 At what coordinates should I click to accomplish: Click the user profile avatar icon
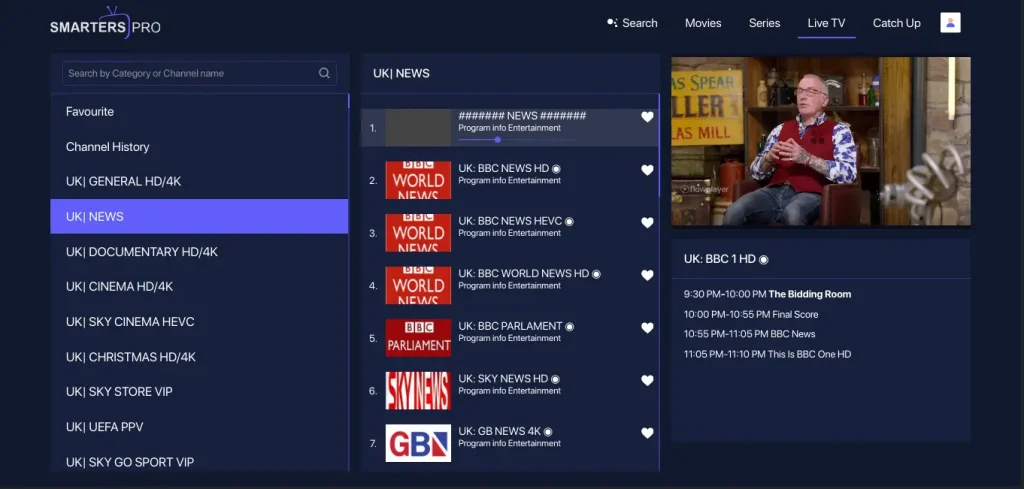pyautogui.click(x=950, y=23)
